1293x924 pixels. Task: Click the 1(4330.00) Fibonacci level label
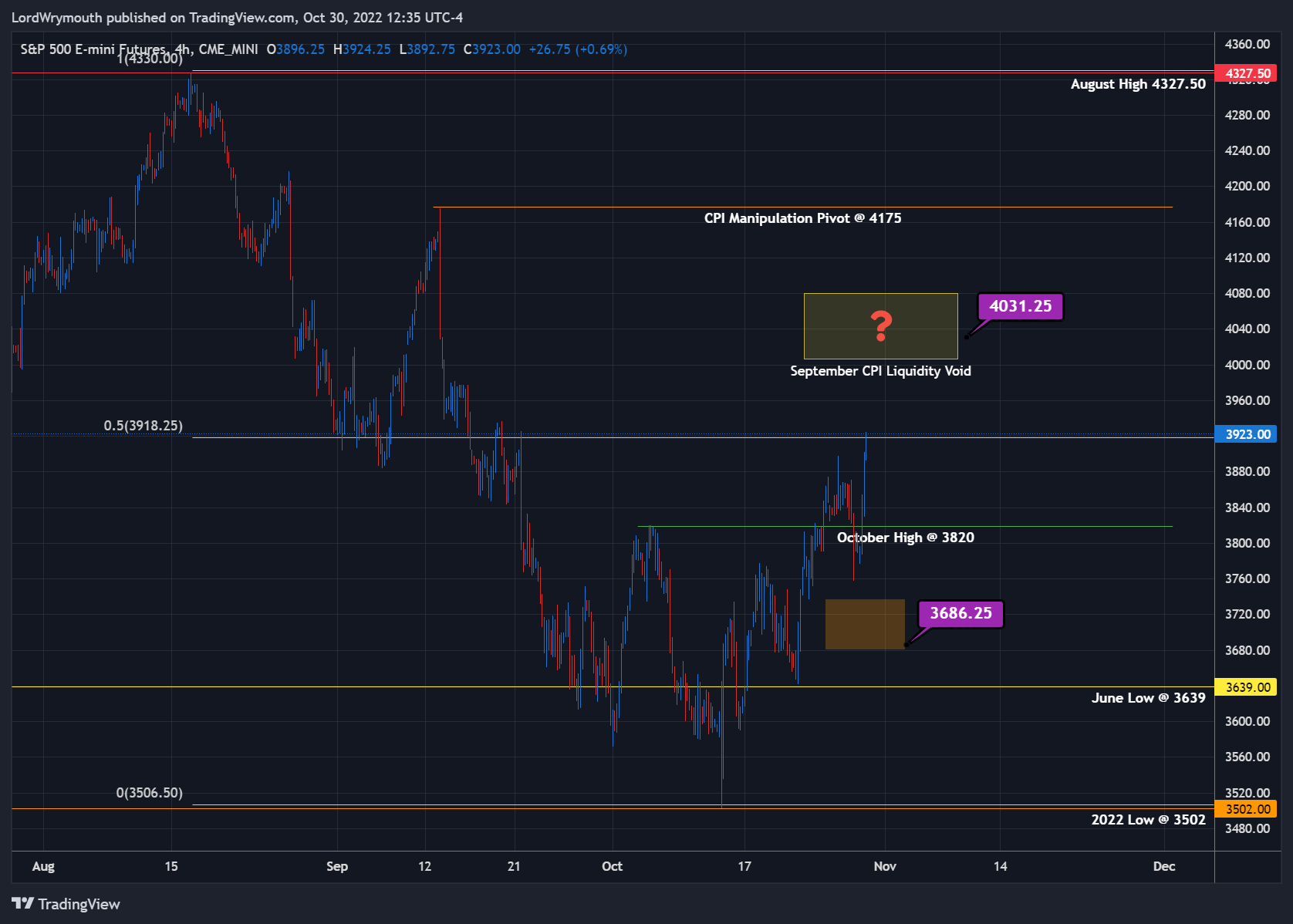[150, 59]
